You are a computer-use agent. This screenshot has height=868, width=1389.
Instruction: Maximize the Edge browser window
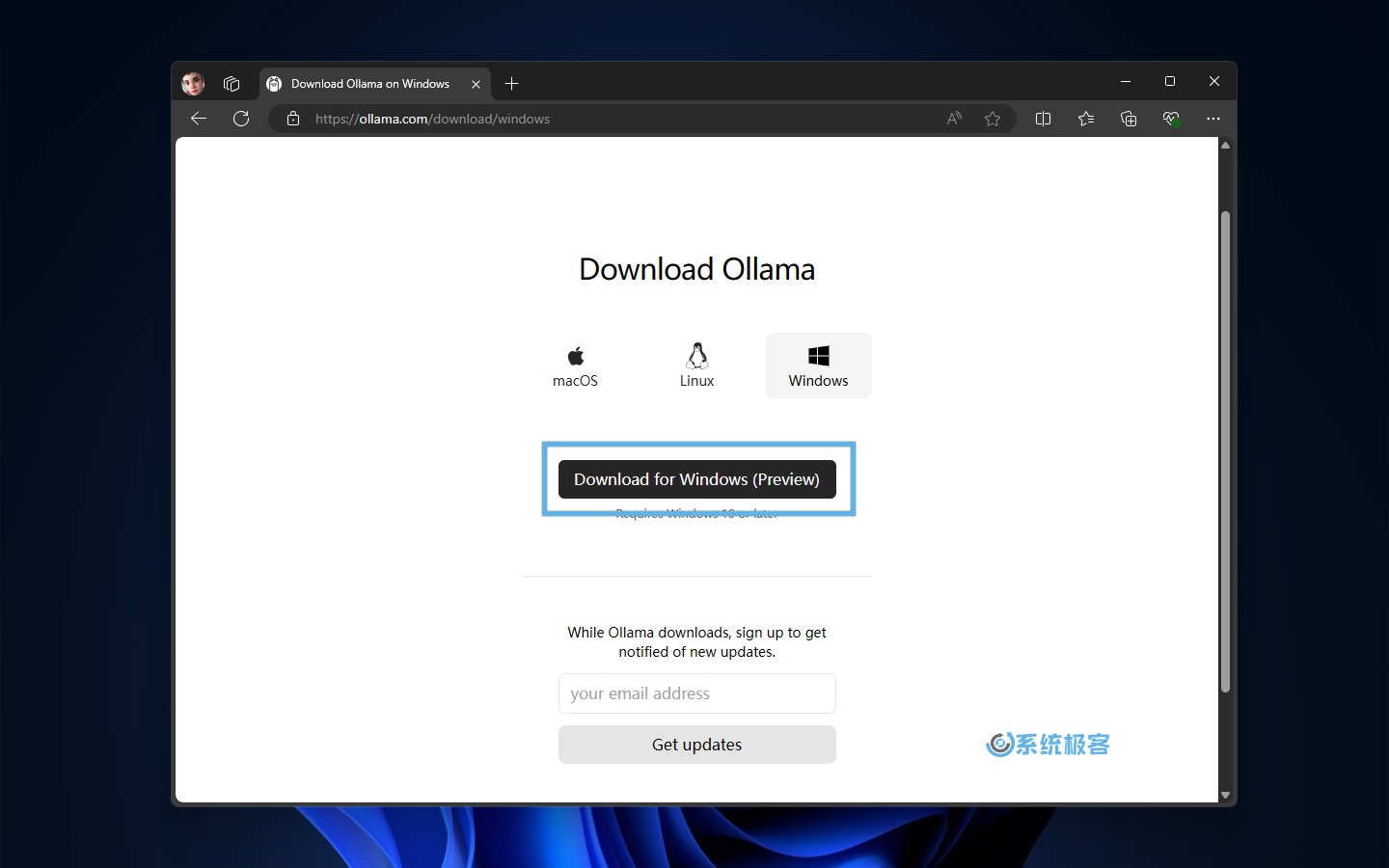click(x=1170, y=82)
